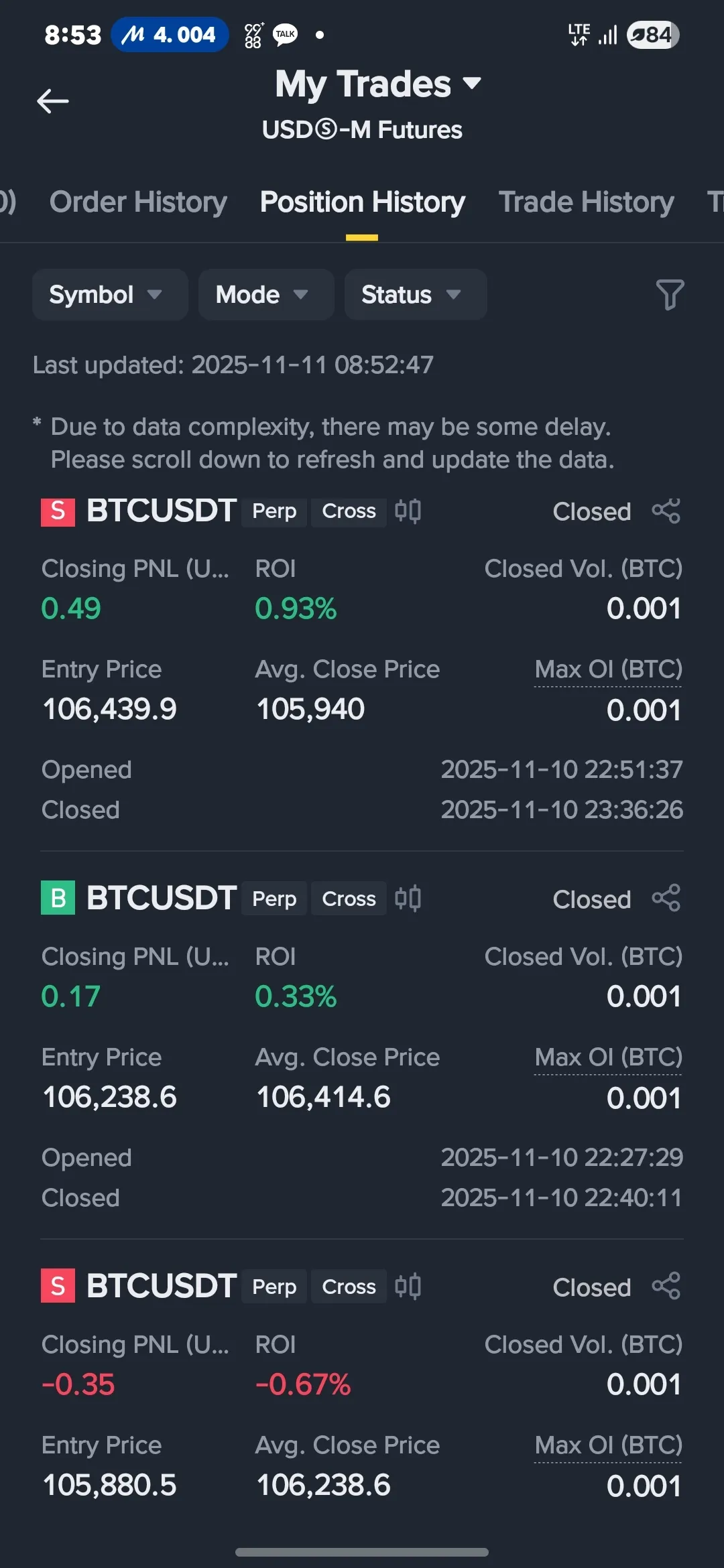The height and width of the screenshot is (1568, 724).
Task: Share the BTCUSDT long position
Action: 666,899
